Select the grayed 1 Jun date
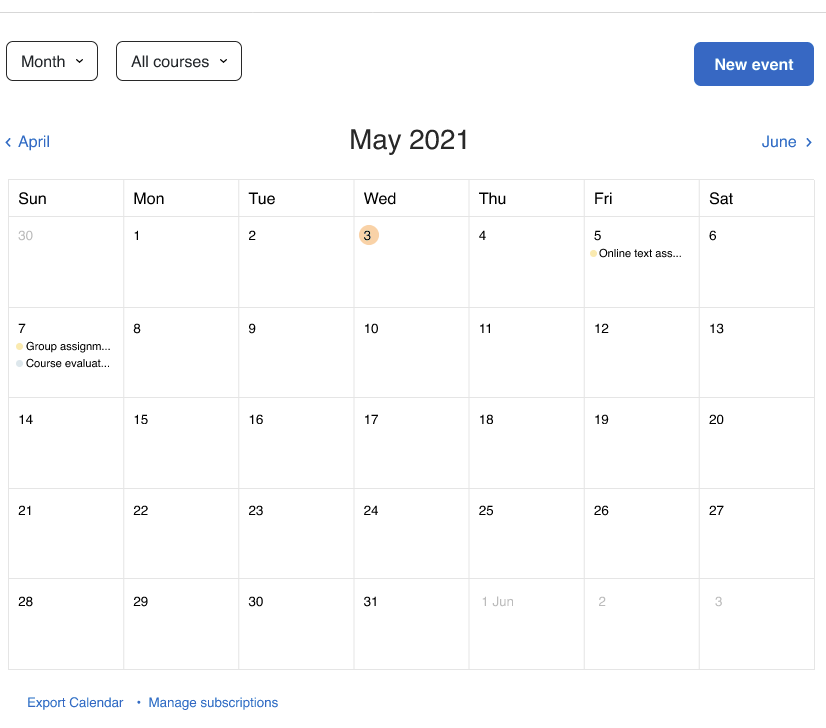Image resolution: width=826 pixels, height=728 pixels. pyautogui.click(x=497, y=602)
